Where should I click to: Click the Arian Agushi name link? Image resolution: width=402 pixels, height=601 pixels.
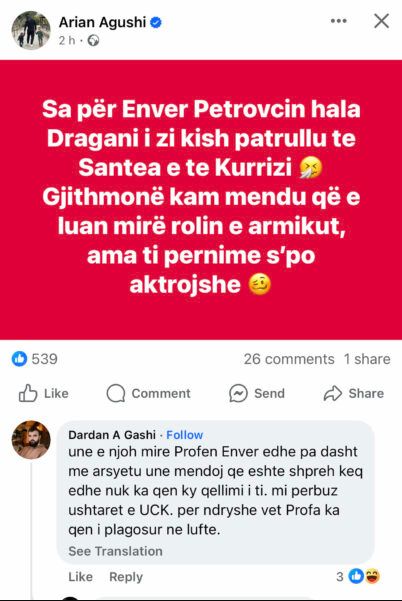(x=102, y=22)
